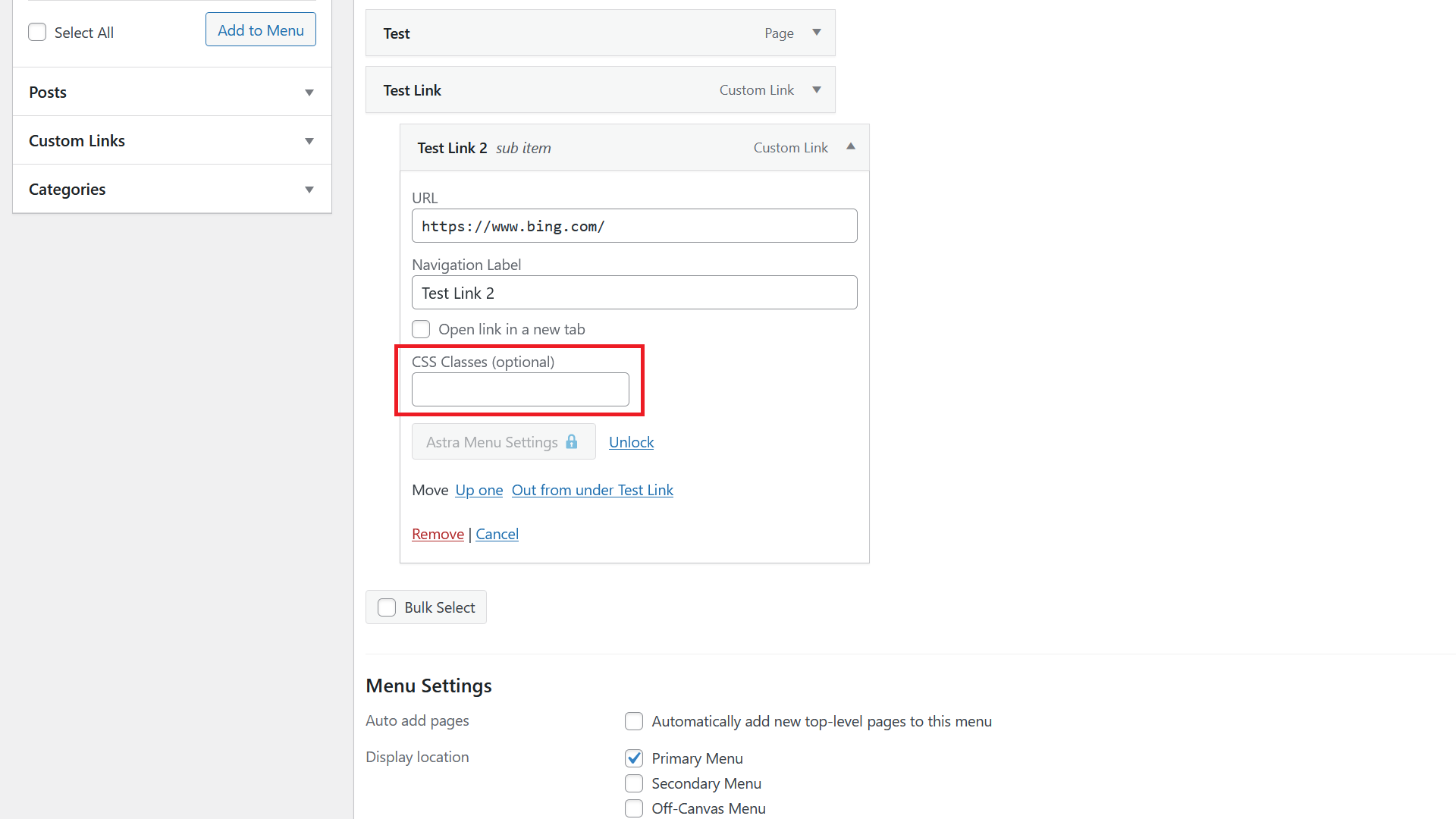The width and height of the screenshot is (1456, 819).
Task: Check Secondary Menu display location
Action: click(634, 783)
